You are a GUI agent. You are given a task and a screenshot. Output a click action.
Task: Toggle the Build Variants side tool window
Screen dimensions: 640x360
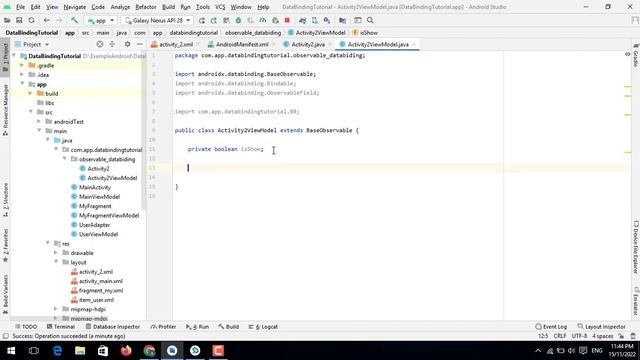pyautogui.click(x=5, y=294)
